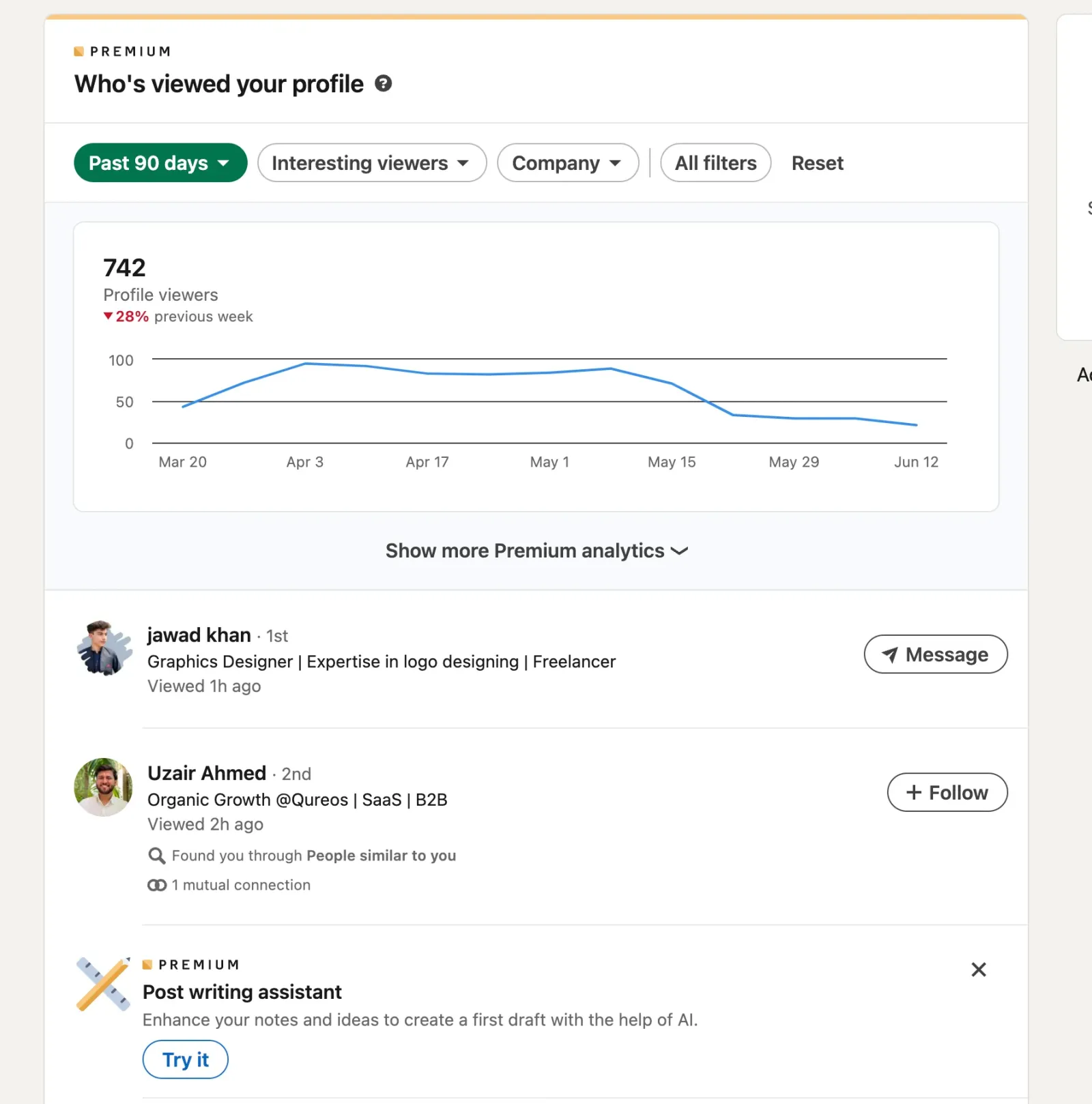
Task: Click the paper plane icon in Message button
Action: (889, 654)
